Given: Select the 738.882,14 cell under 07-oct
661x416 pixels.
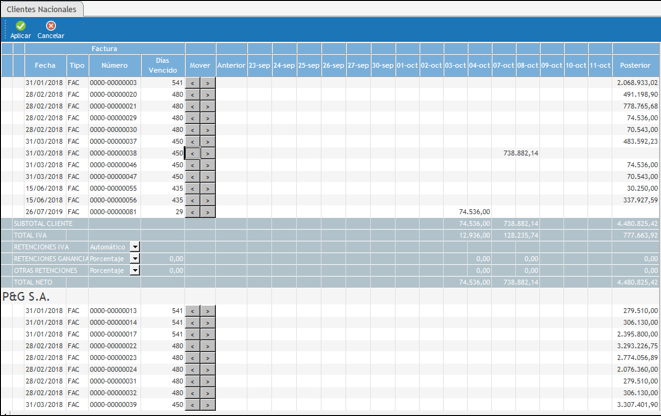Looking at the screenshot, I should [520, 153].
